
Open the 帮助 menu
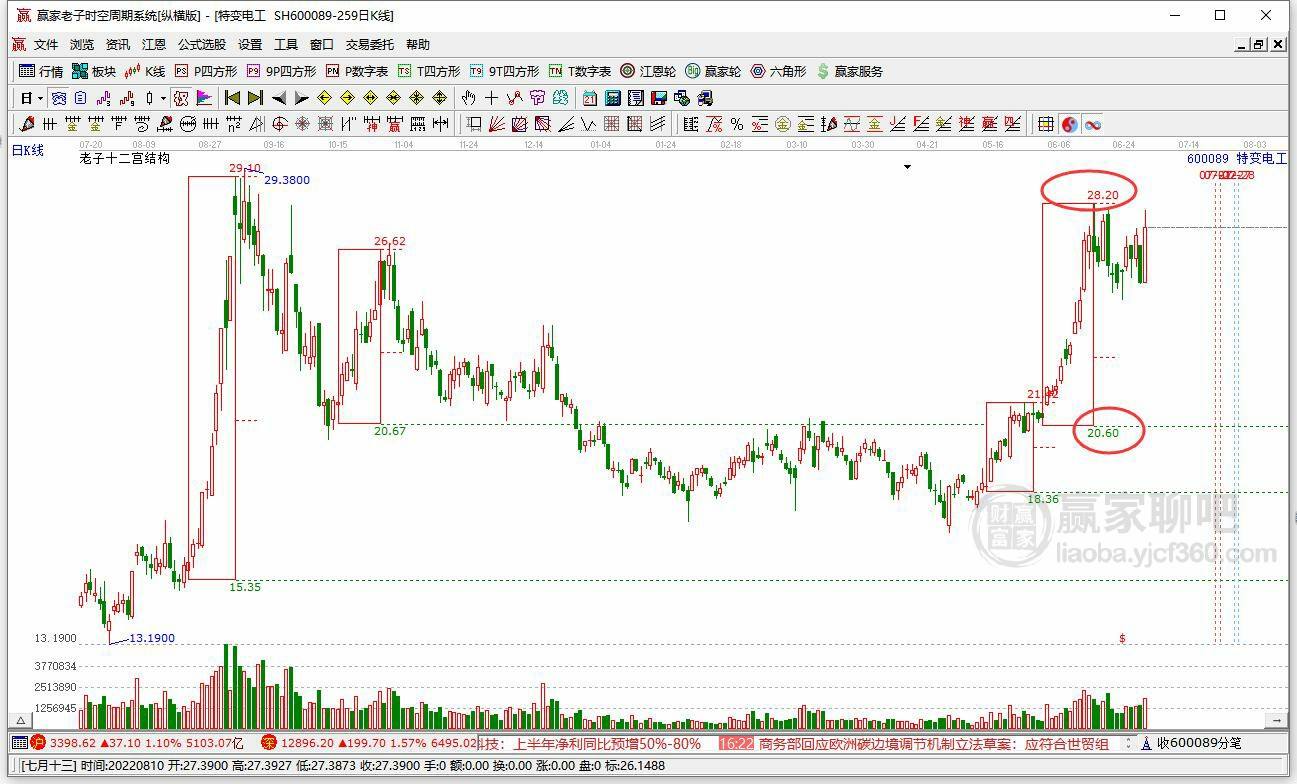coord(418,45)
